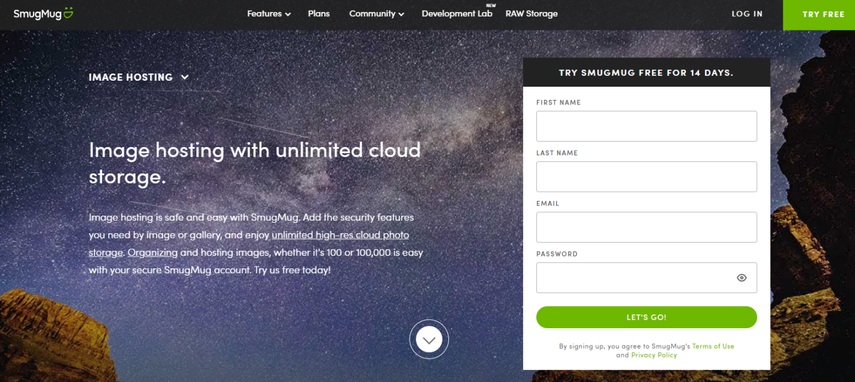This screenshot has width=855, height=382.
Task: Click into the Password input field
Action: coord(646,278)
